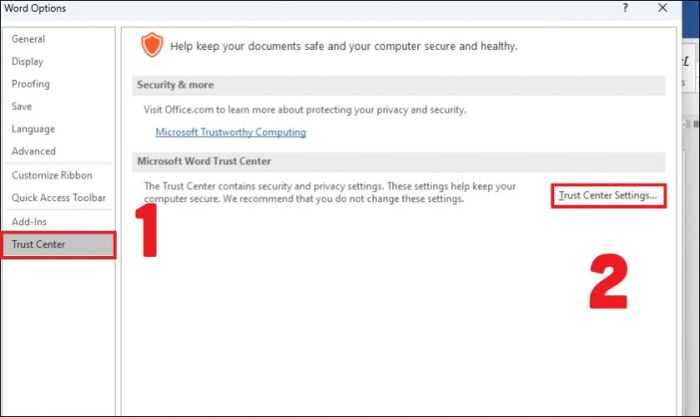Viewport: 700px width, 417px height.
Task: Select the Language category
Action: [x=33, y=129]
